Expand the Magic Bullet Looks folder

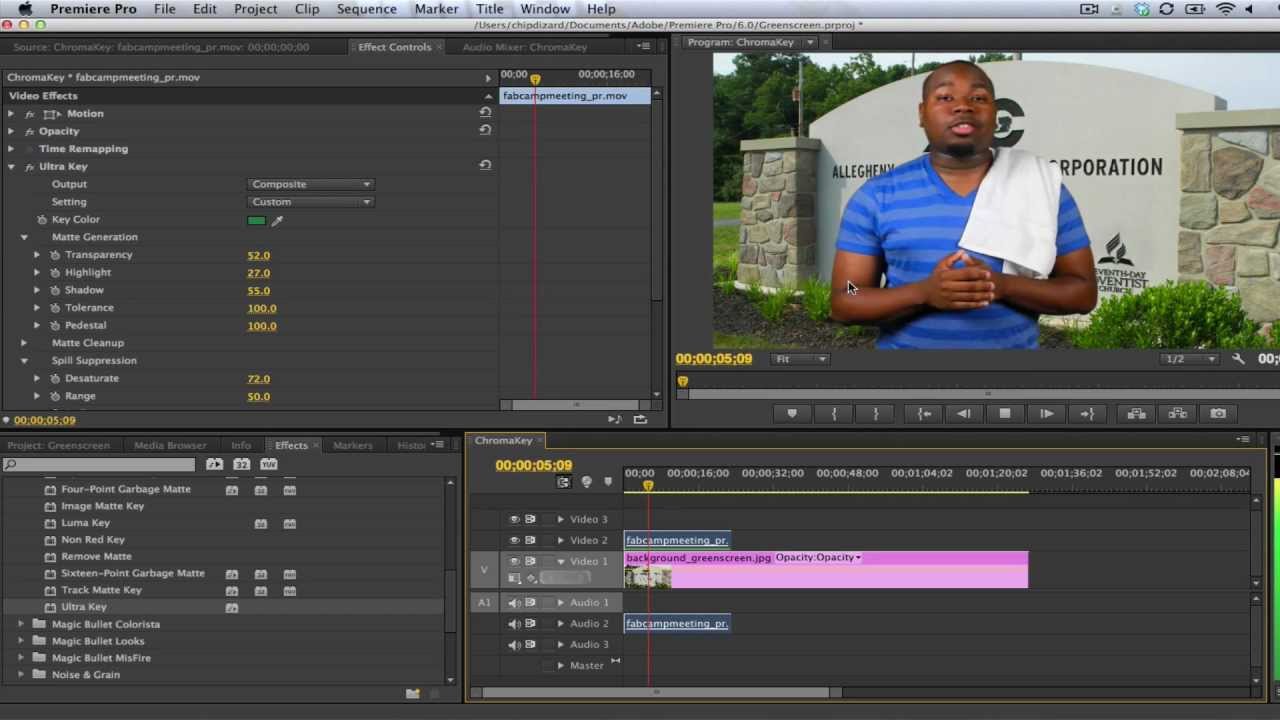(x=21, y=641)
